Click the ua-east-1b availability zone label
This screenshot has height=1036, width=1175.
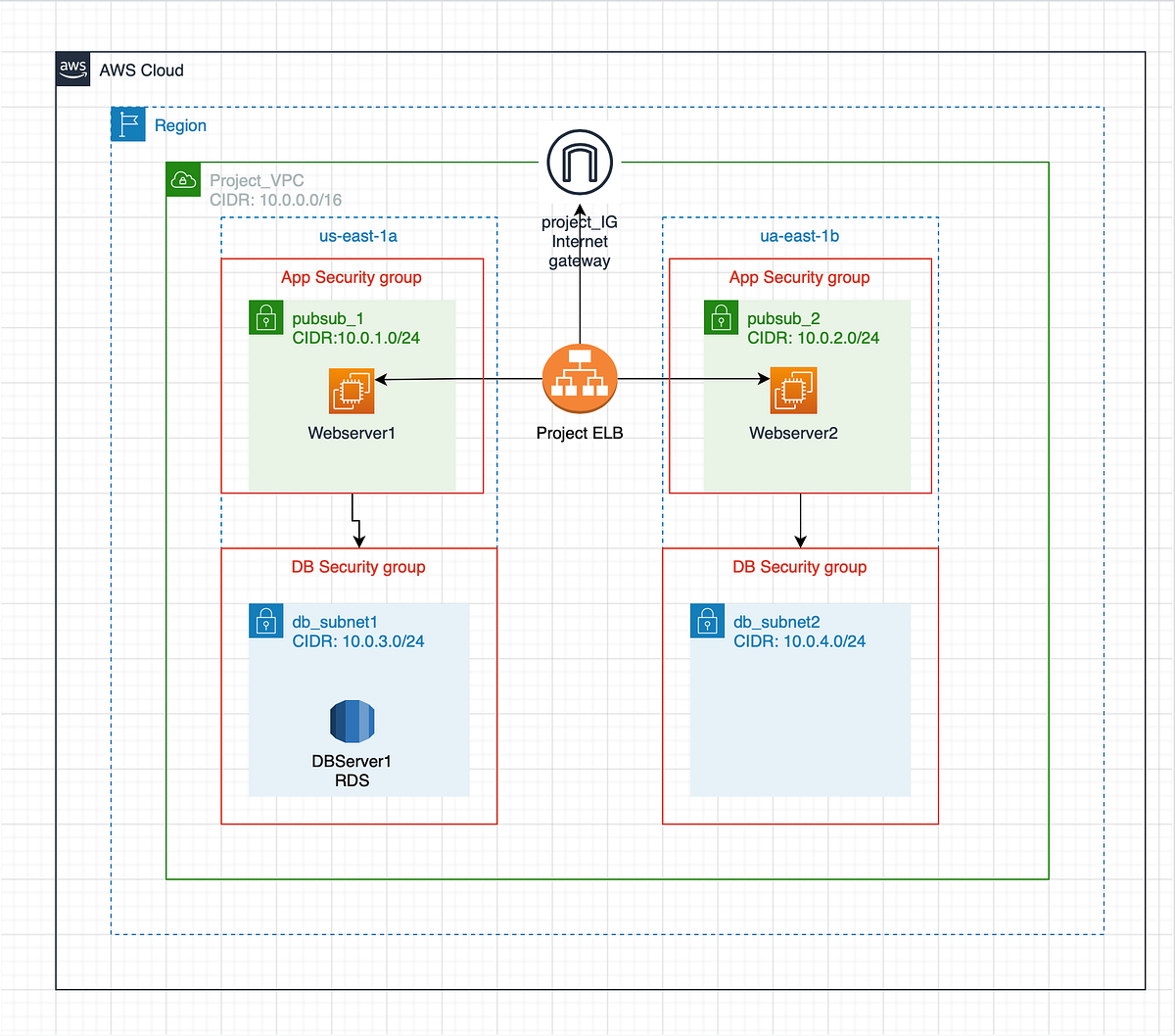pyautogui.click(x=800, y=236)
